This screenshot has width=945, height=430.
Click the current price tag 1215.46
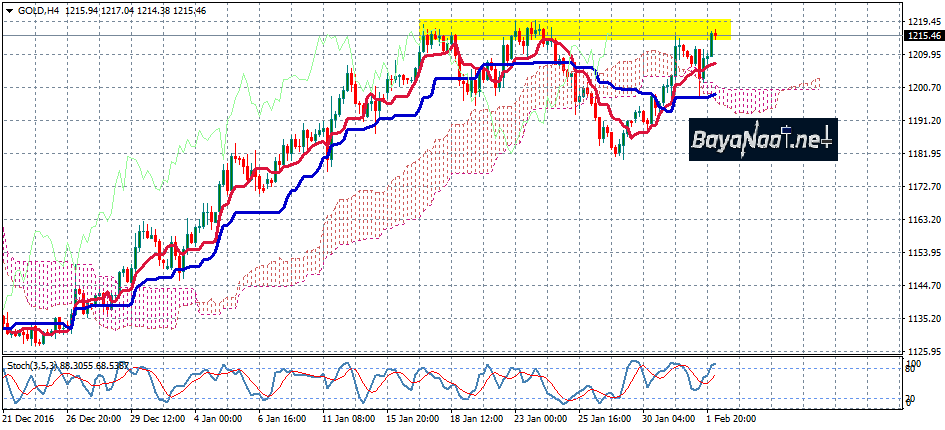(924, 36)
